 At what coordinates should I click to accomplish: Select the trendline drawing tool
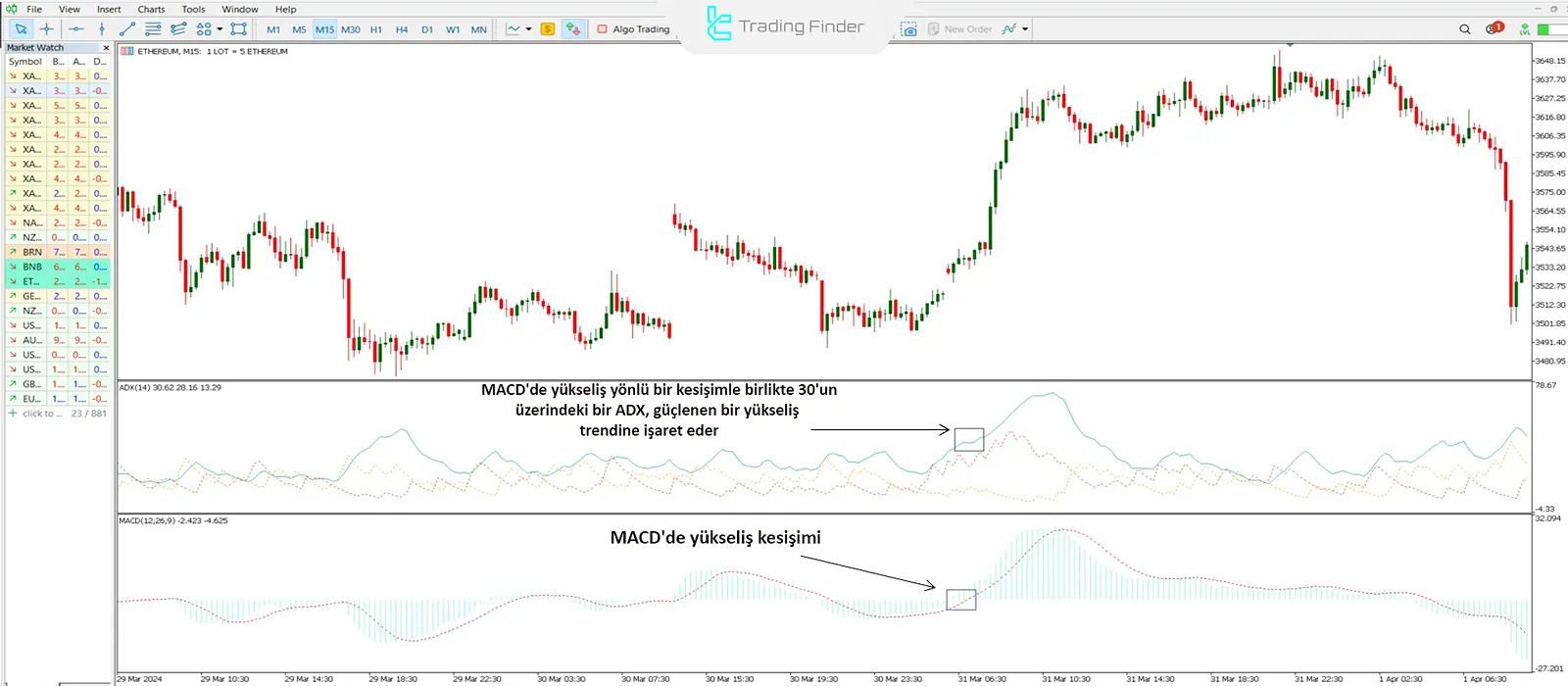pos(126,29)
